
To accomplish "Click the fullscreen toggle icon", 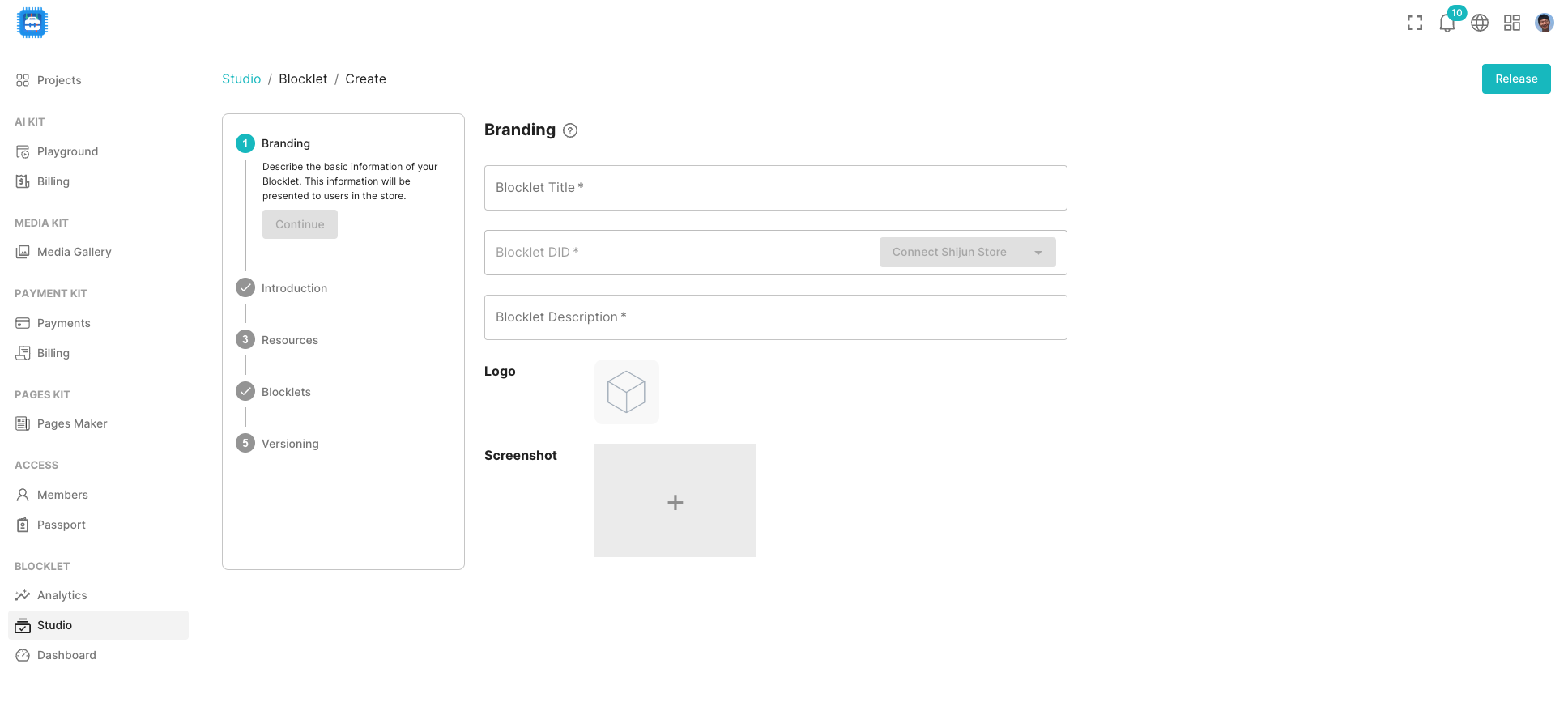I will pos(1415,23).
